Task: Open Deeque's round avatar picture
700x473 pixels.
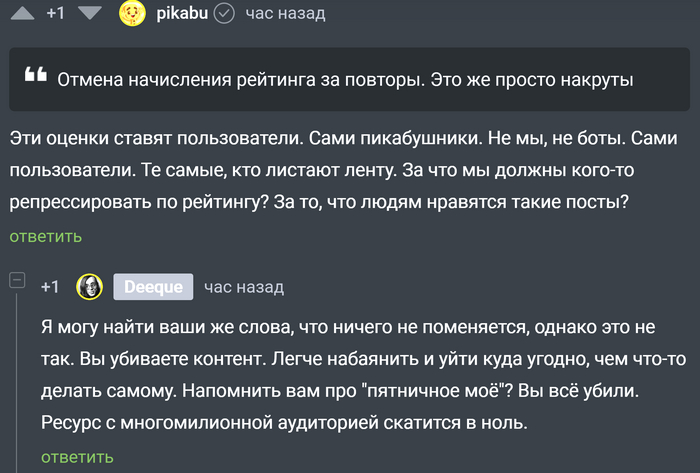Action: click(90, 287)
